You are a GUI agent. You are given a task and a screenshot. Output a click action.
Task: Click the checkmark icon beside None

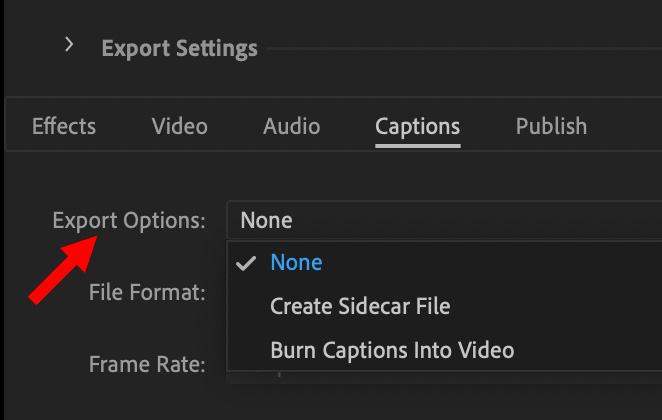click(x=246, y=263)
